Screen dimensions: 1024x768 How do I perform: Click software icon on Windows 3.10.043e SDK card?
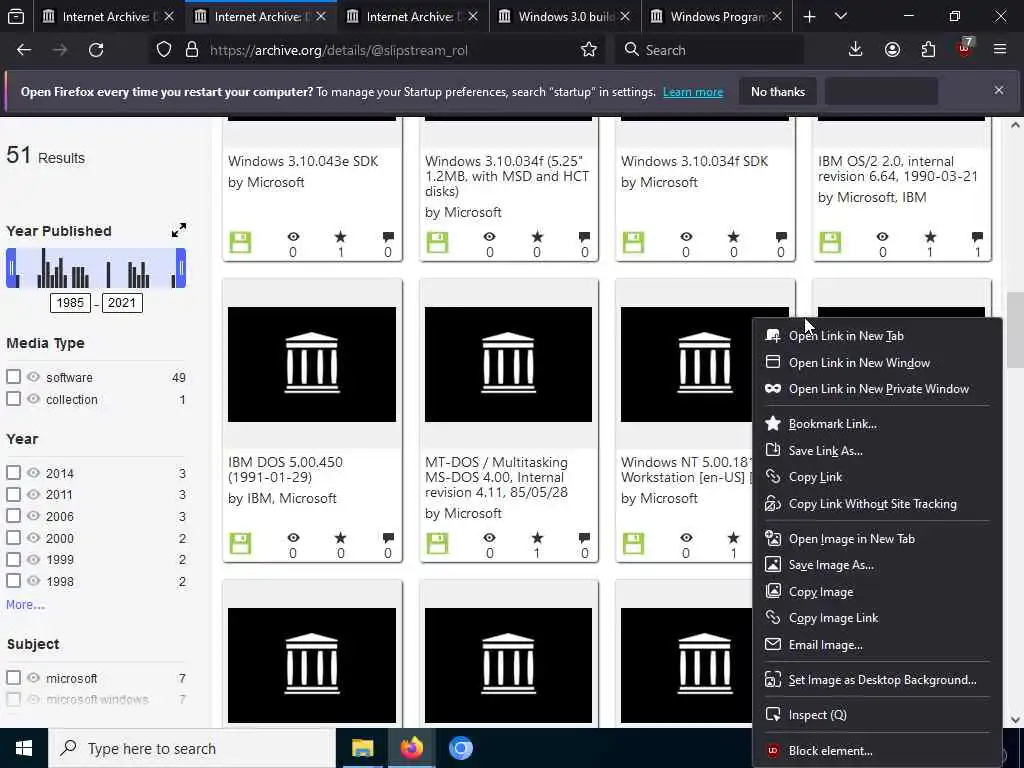point(240,242)
